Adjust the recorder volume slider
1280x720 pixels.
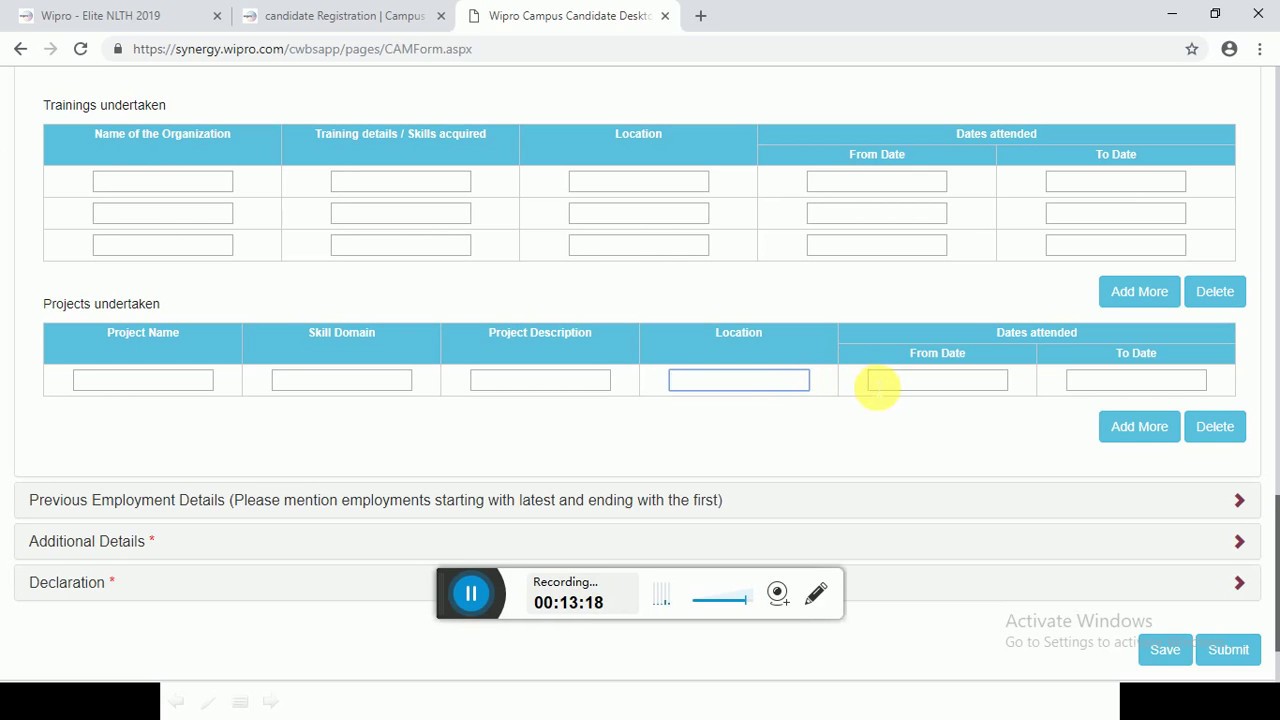[720, 600]
